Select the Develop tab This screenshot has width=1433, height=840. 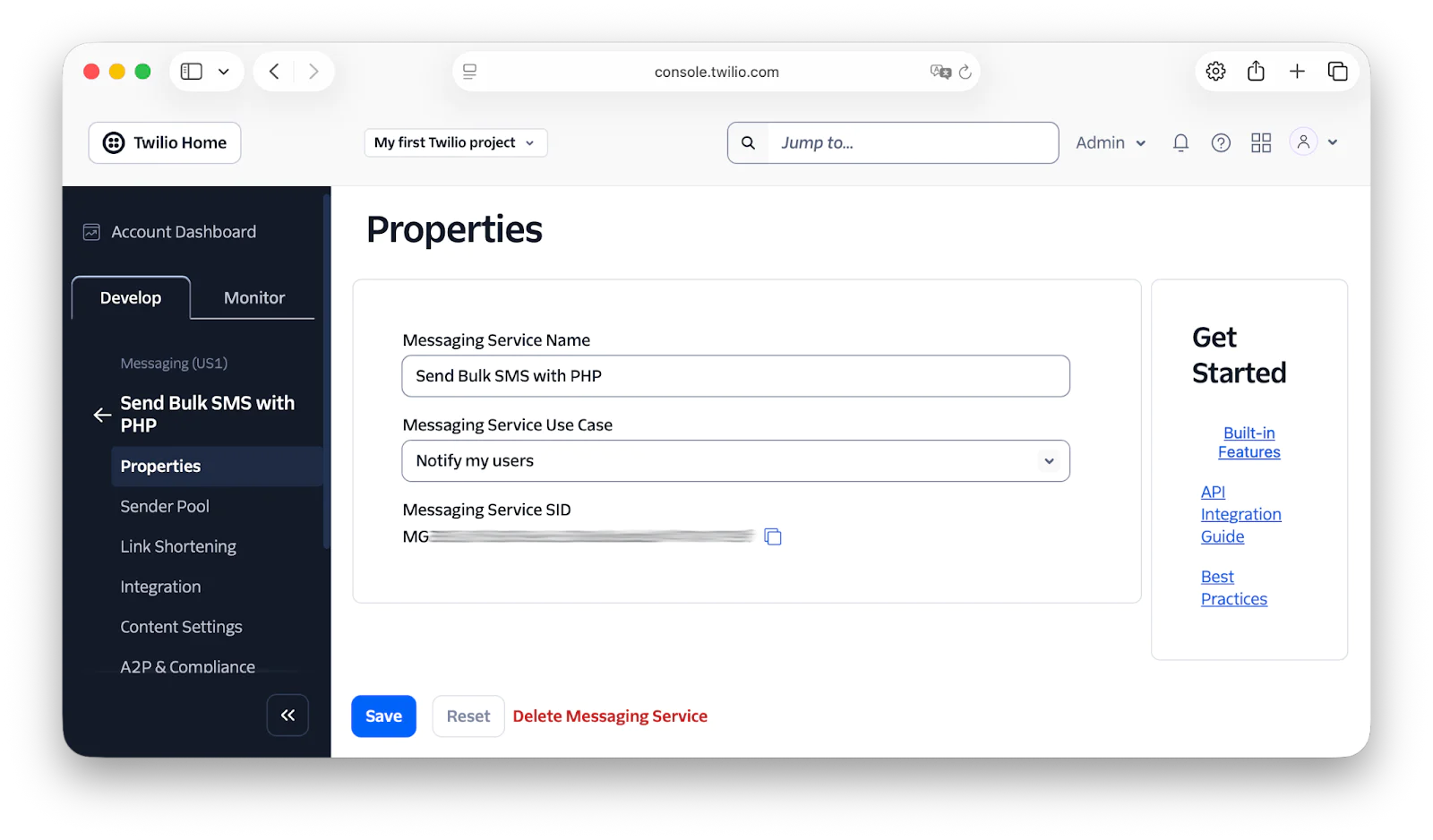click(131, 297)
